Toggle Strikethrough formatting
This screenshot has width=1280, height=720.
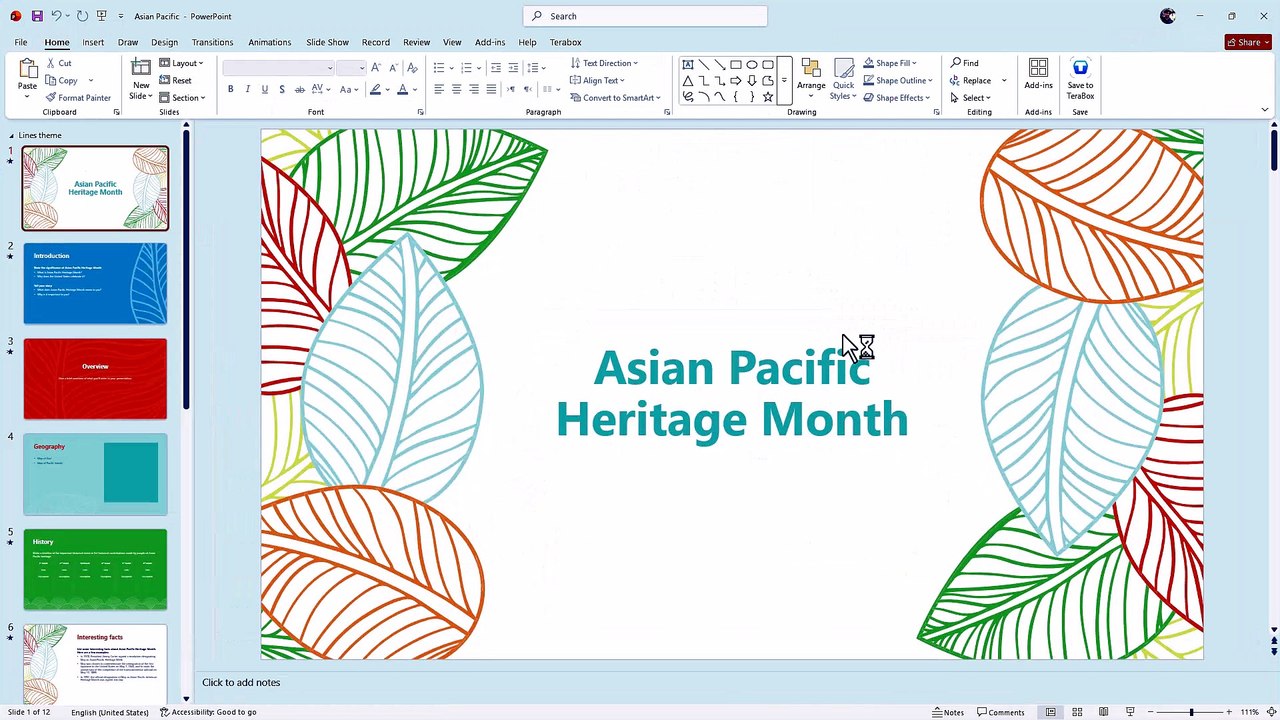(299, 90)
